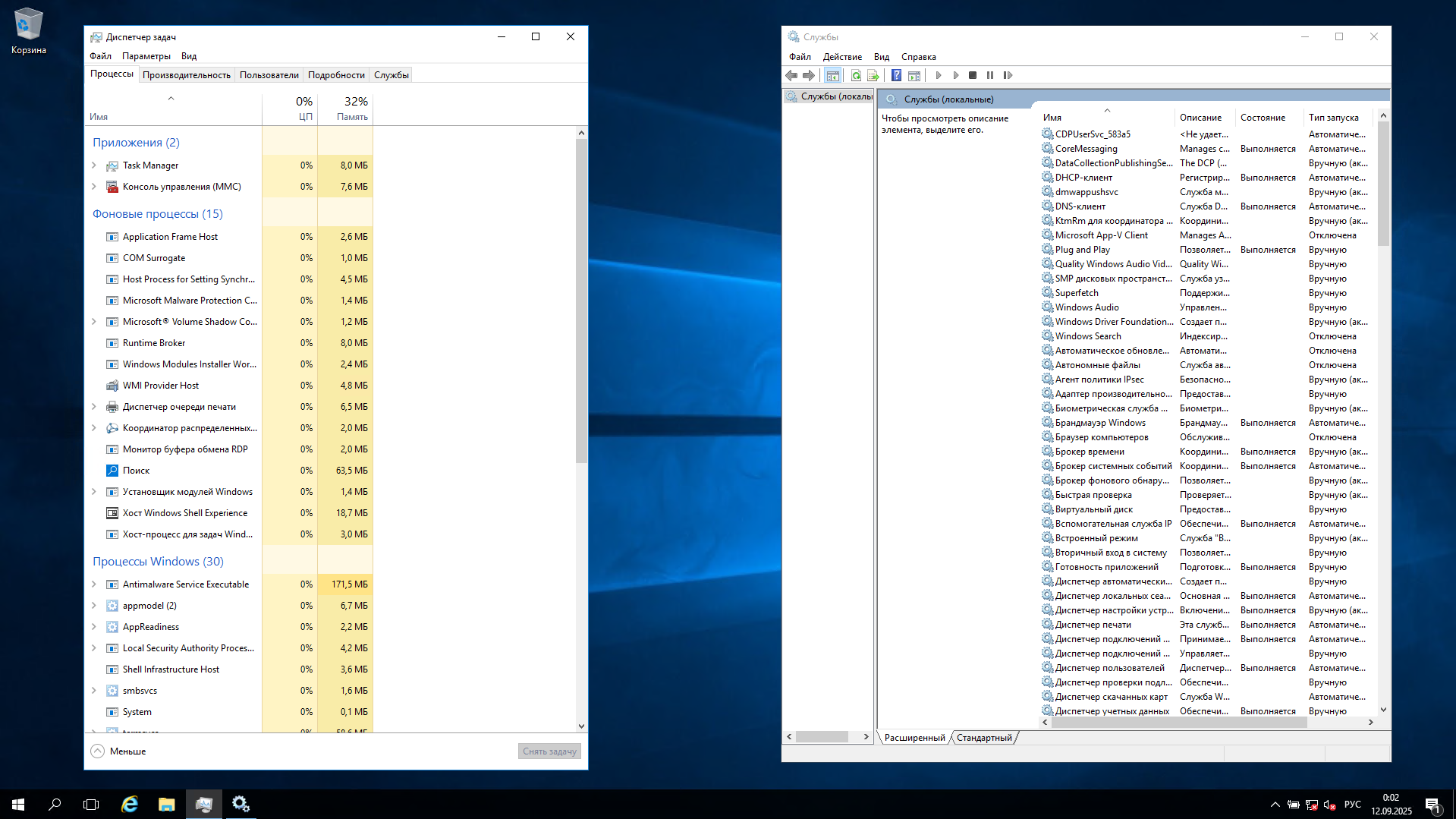Viewport: 1456px width, 819px height.
Task: Open Task View from the taskbar
Action: (91, 804)
